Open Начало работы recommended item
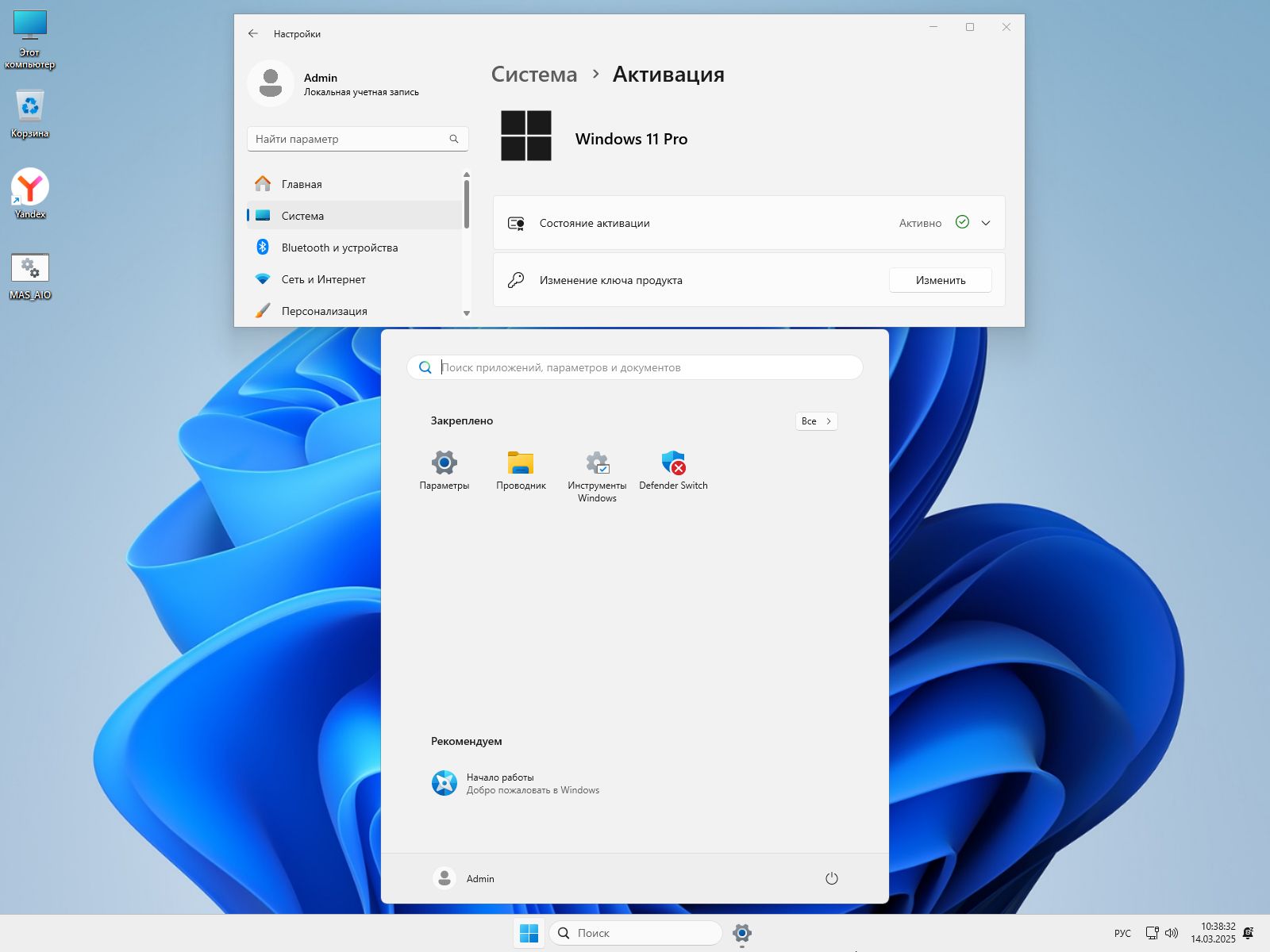The image size is (1270, 952). point(516,783)
